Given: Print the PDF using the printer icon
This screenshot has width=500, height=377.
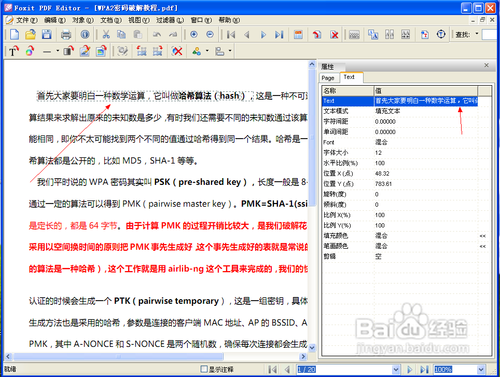Looking at the screenshot, I should coord(66,34).
